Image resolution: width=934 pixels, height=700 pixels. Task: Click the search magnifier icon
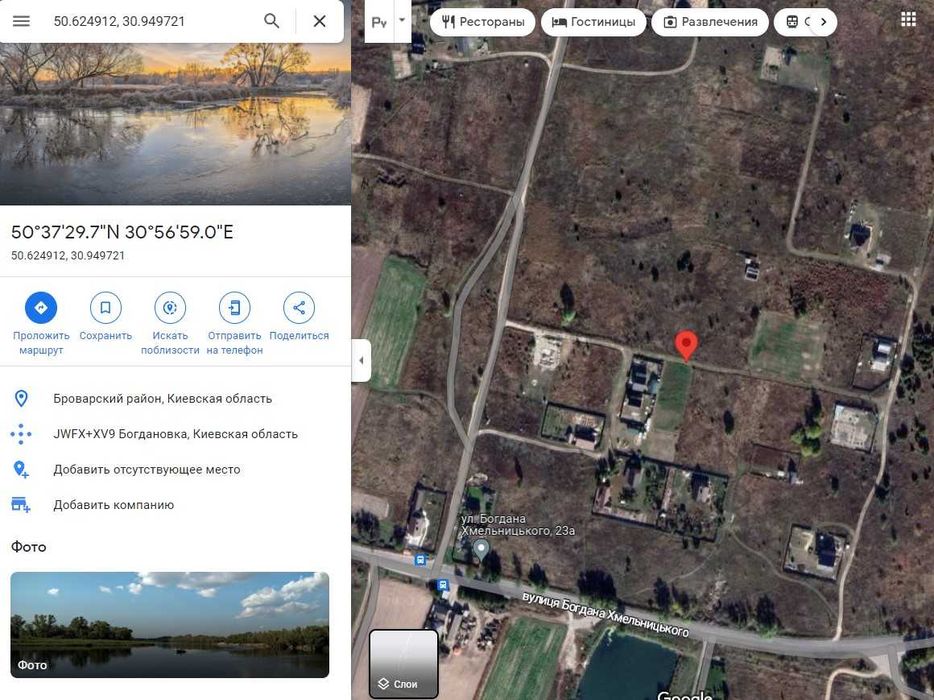click(272, 21)
